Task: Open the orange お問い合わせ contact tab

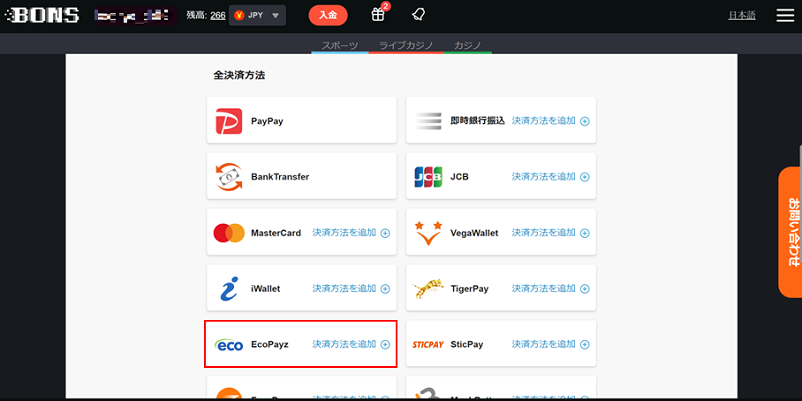Action: [790, 232]
